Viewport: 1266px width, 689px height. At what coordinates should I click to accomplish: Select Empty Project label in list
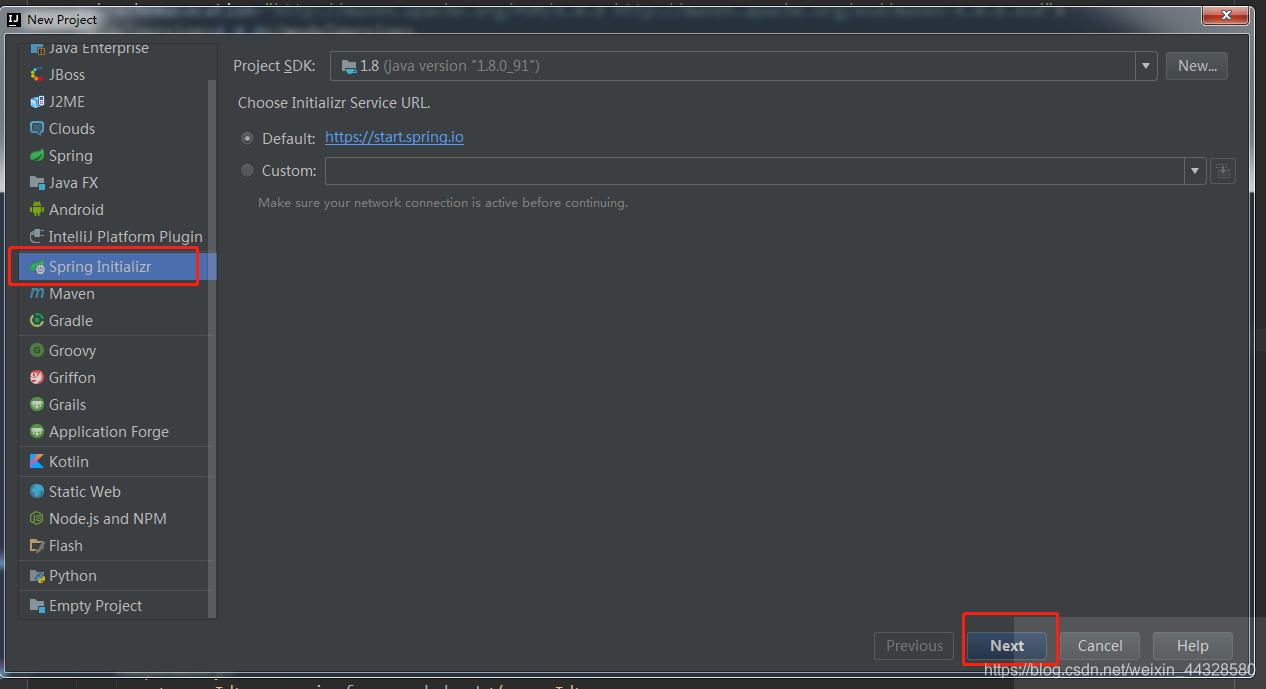click(96, 606)
